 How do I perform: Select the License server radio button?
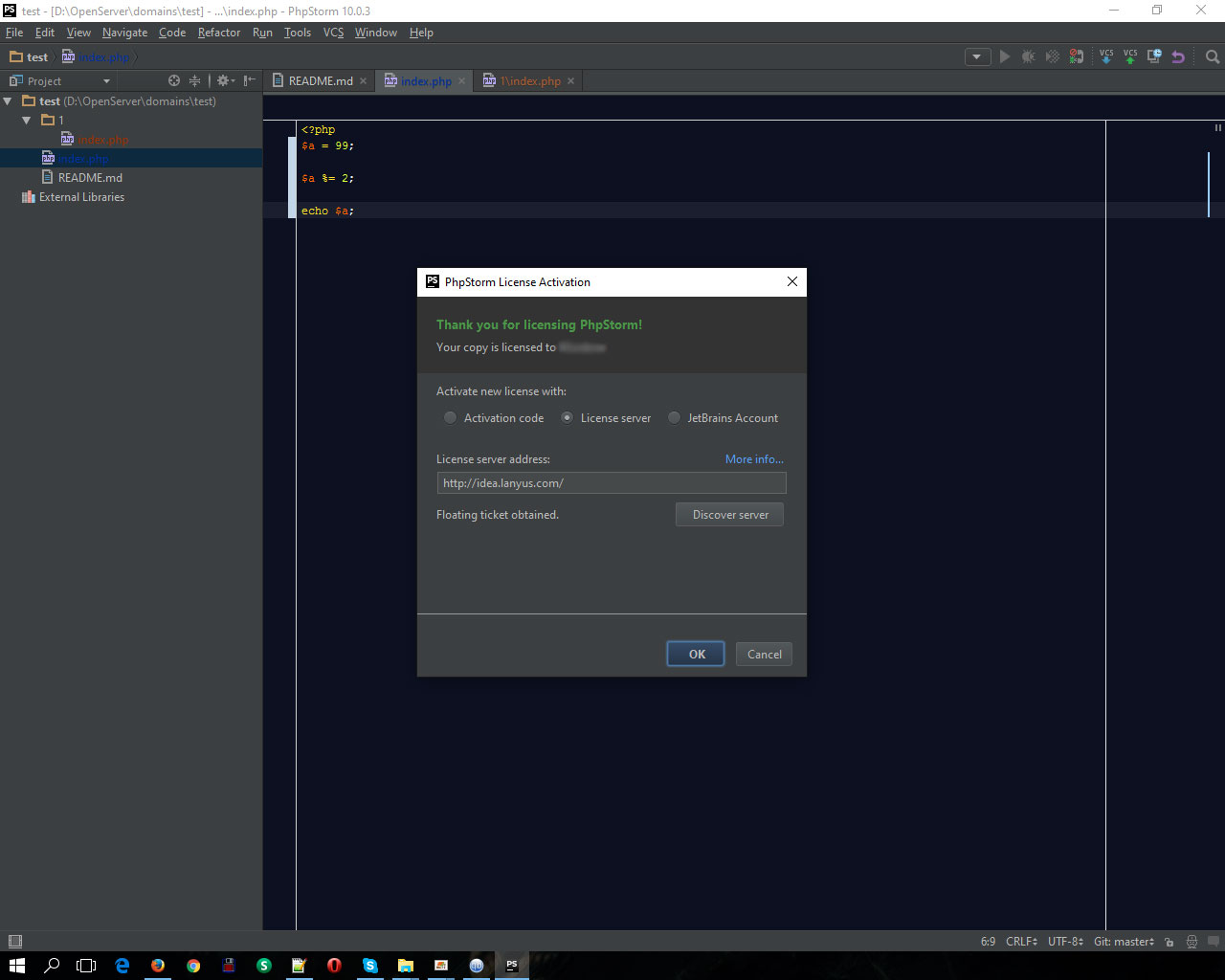[567, 418]
